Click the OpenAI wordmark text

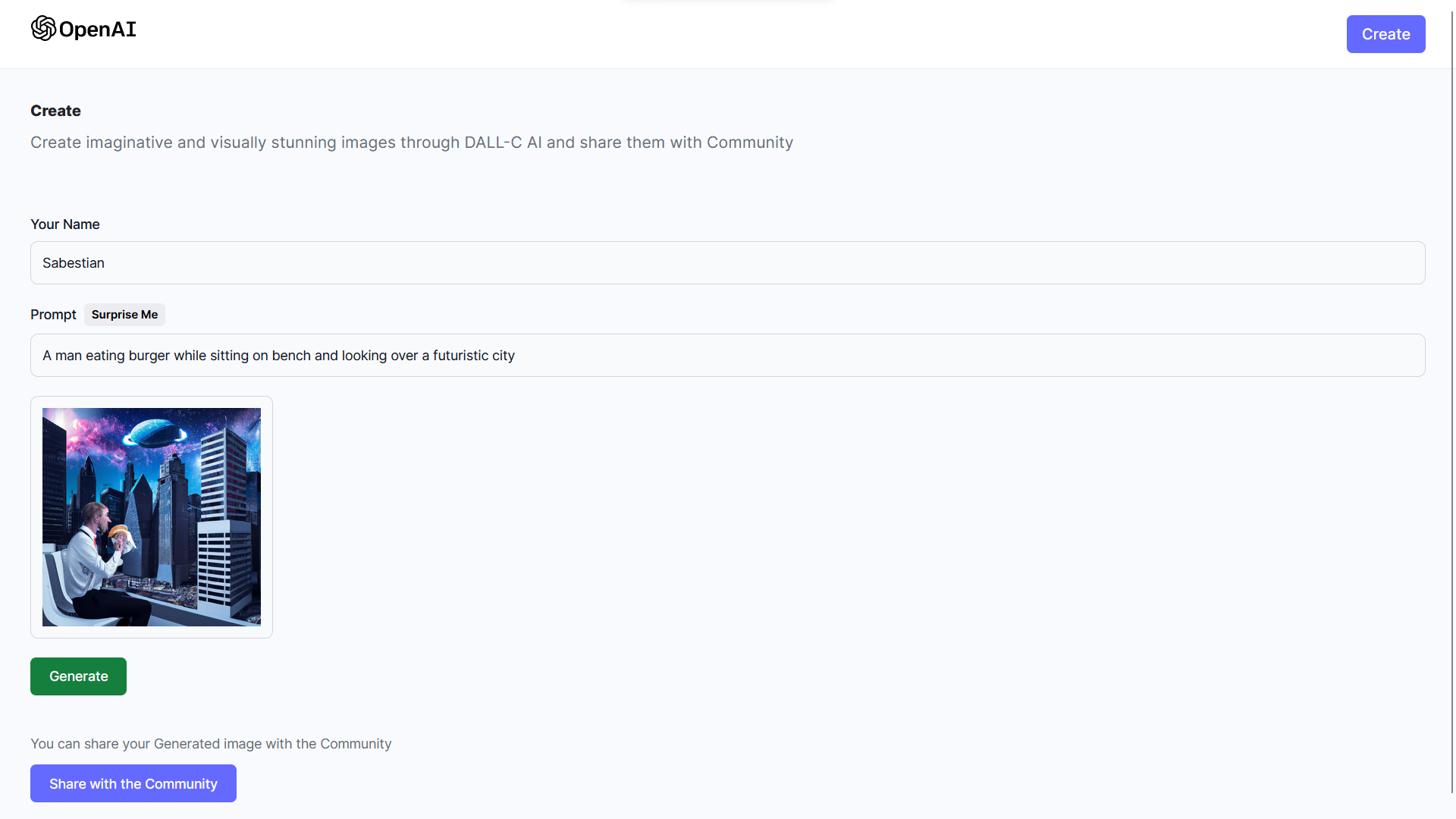coord(98,30)
